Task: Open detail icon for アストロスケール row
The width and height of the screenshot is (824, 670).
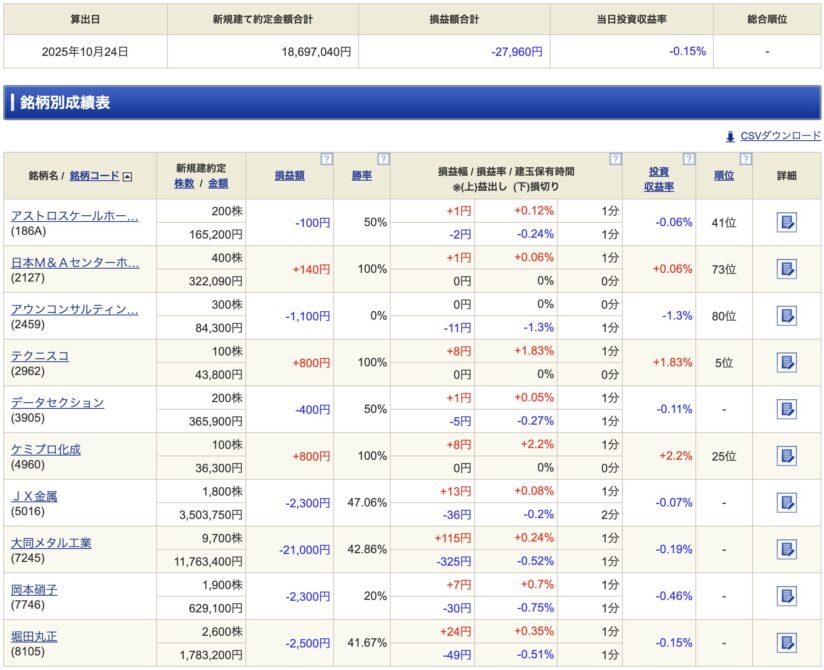Action: (786, 222)
